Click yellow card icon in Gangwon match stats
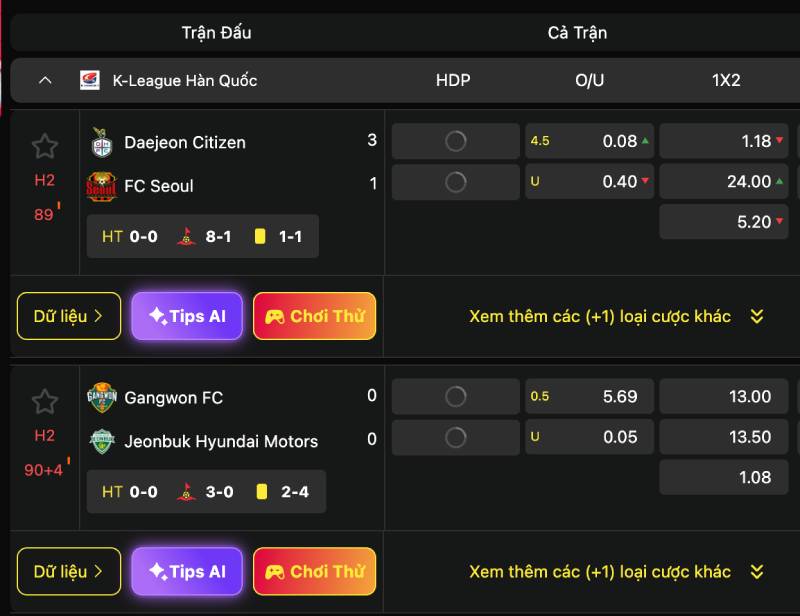The image size is (800, 616). (x=261, y=492)
